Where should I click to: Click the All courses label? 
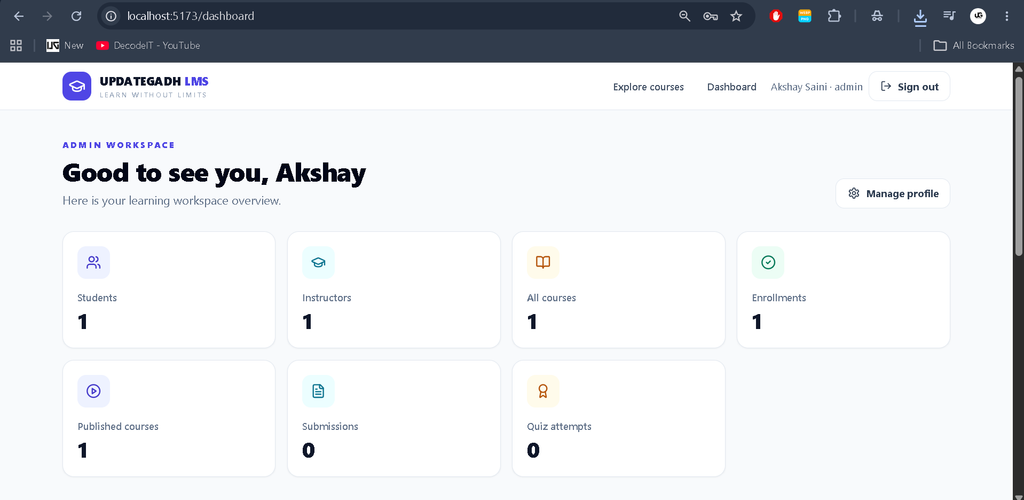pos(551,298)
